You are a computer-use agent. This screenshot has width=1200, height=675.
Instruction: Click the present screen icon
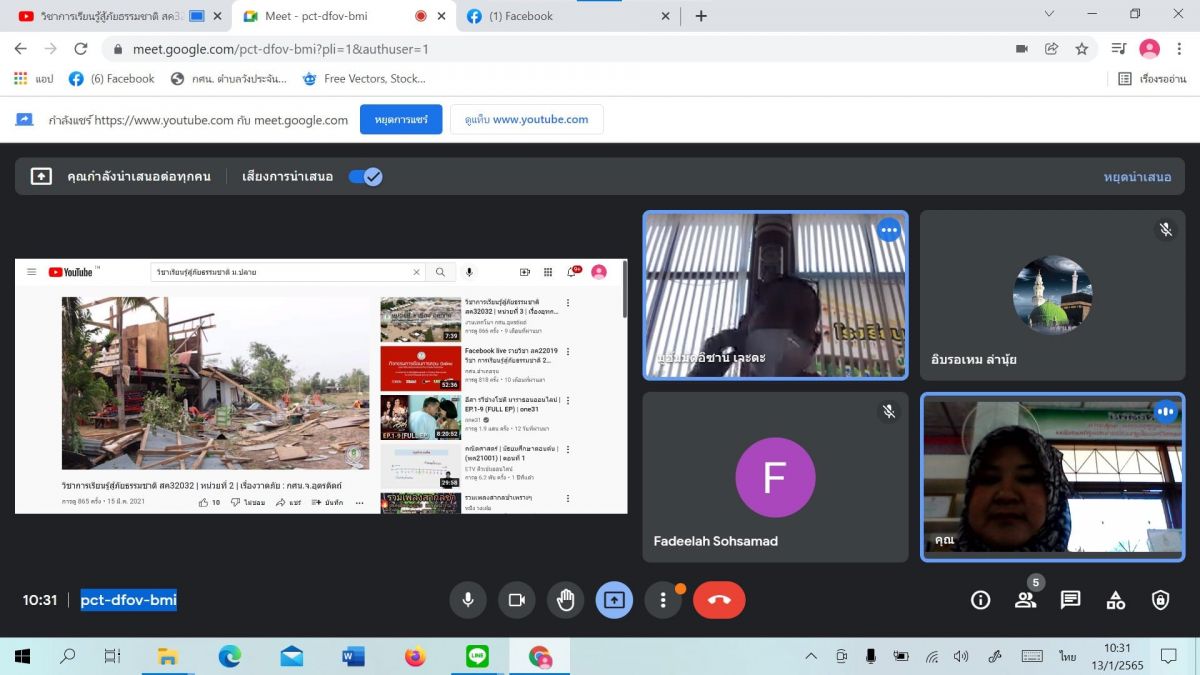coord(614,600)
